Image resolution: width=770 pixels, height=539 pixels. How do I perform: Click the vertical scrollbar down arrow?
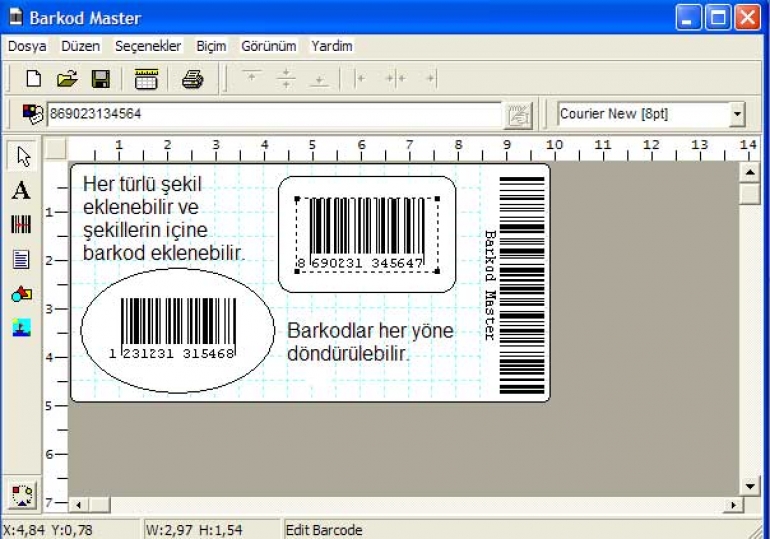750,486
